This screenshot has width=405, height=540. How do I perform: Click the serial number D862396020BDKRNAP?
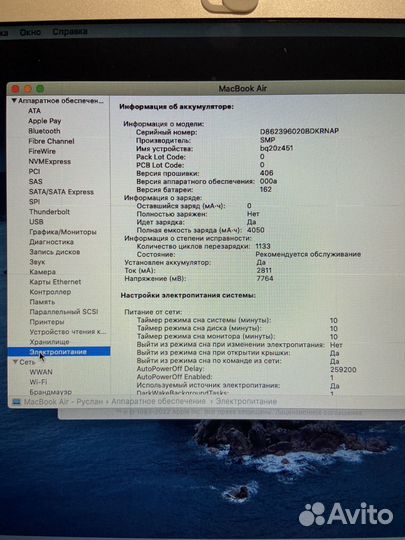299,131
